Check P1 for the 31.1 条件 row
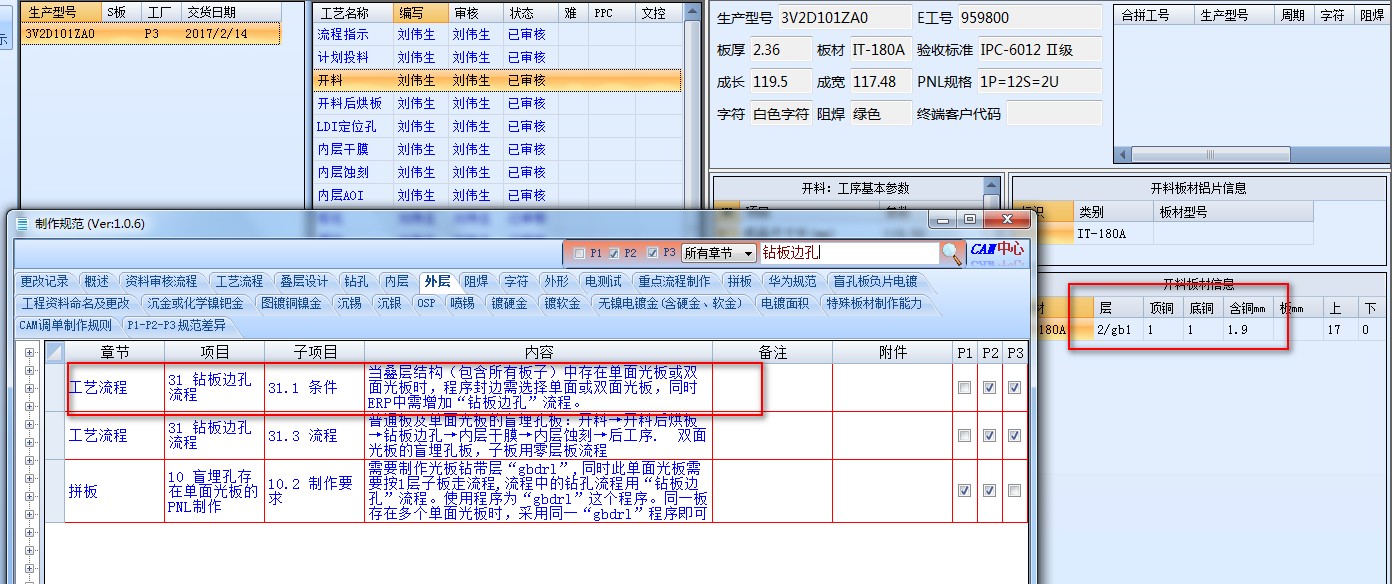1392x584 pixels. point(964,388)
